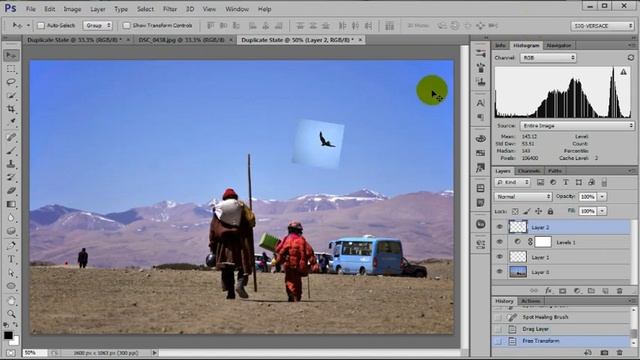Enable the Auto-Select checkbox
Viewport: 640px width, 360px height.
[x=41, y=25]
